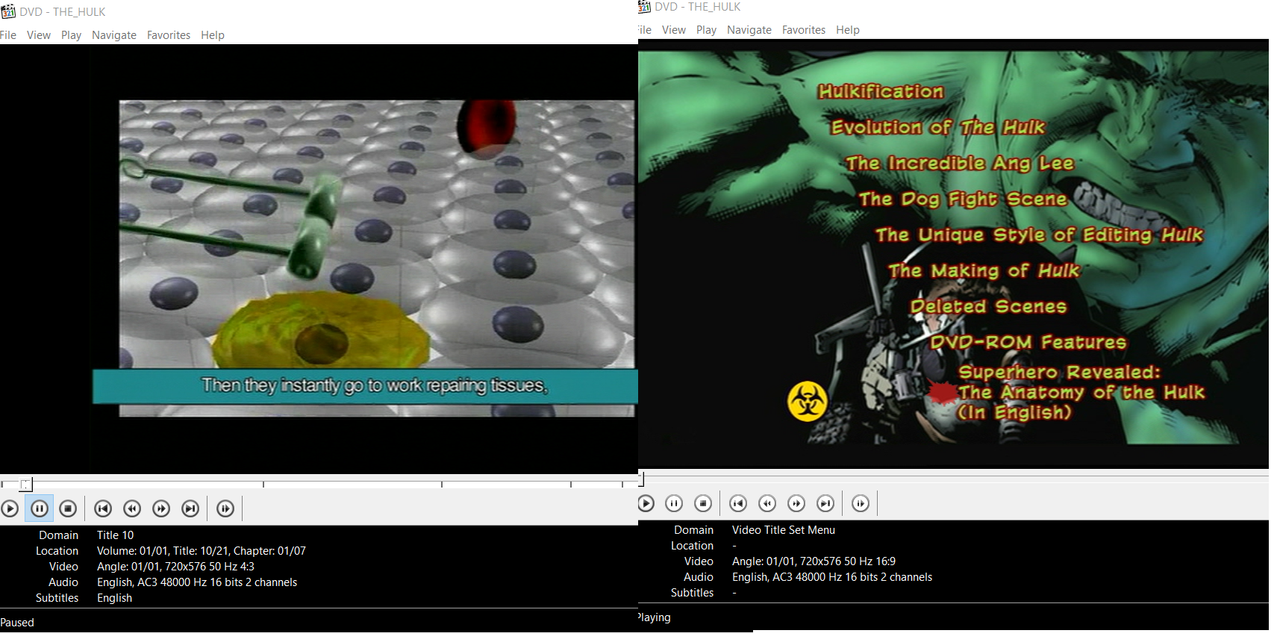The height and width of the screenshot is (634, 1280).
Task: Click Play button in right player window
Action: coord(645,504)
